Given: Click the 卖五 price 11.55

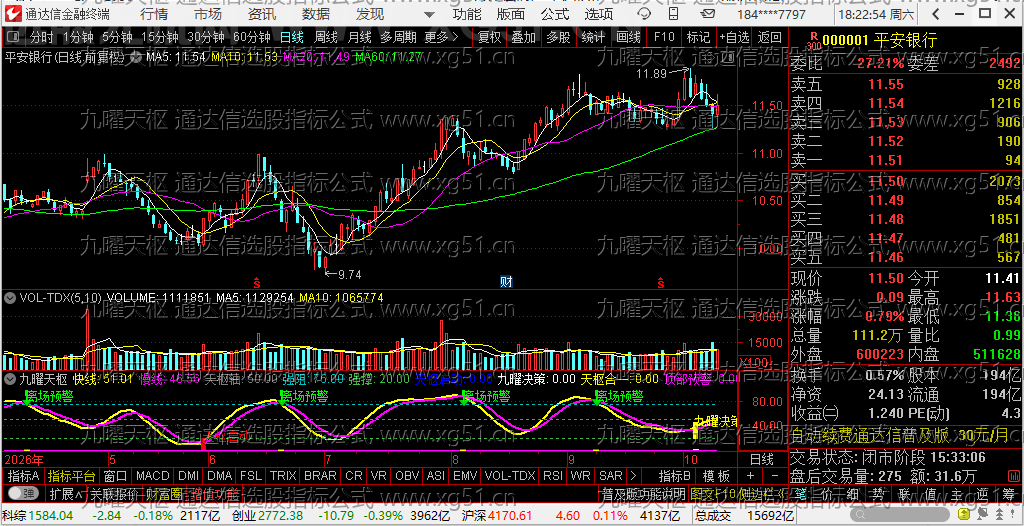Looking at the screenshot, I should [886, 84].
